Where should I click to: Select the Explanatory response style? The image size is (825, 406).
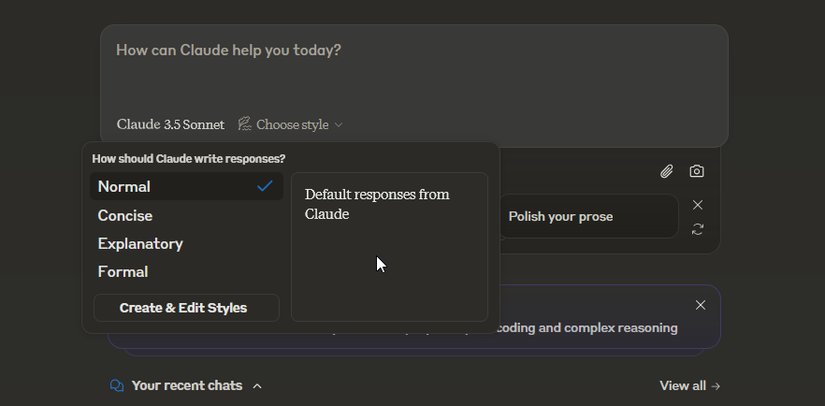point(186,243)
